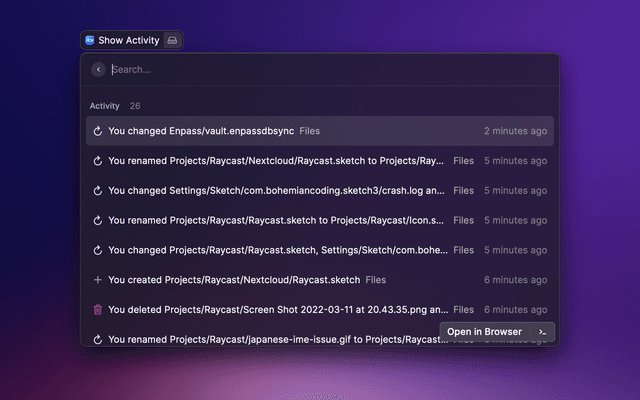Screen dimensions: 640x400
Task: Select the created Projects/Raycast/Nextcloud/Raycast.sketch row
Action: click(234, 280)
